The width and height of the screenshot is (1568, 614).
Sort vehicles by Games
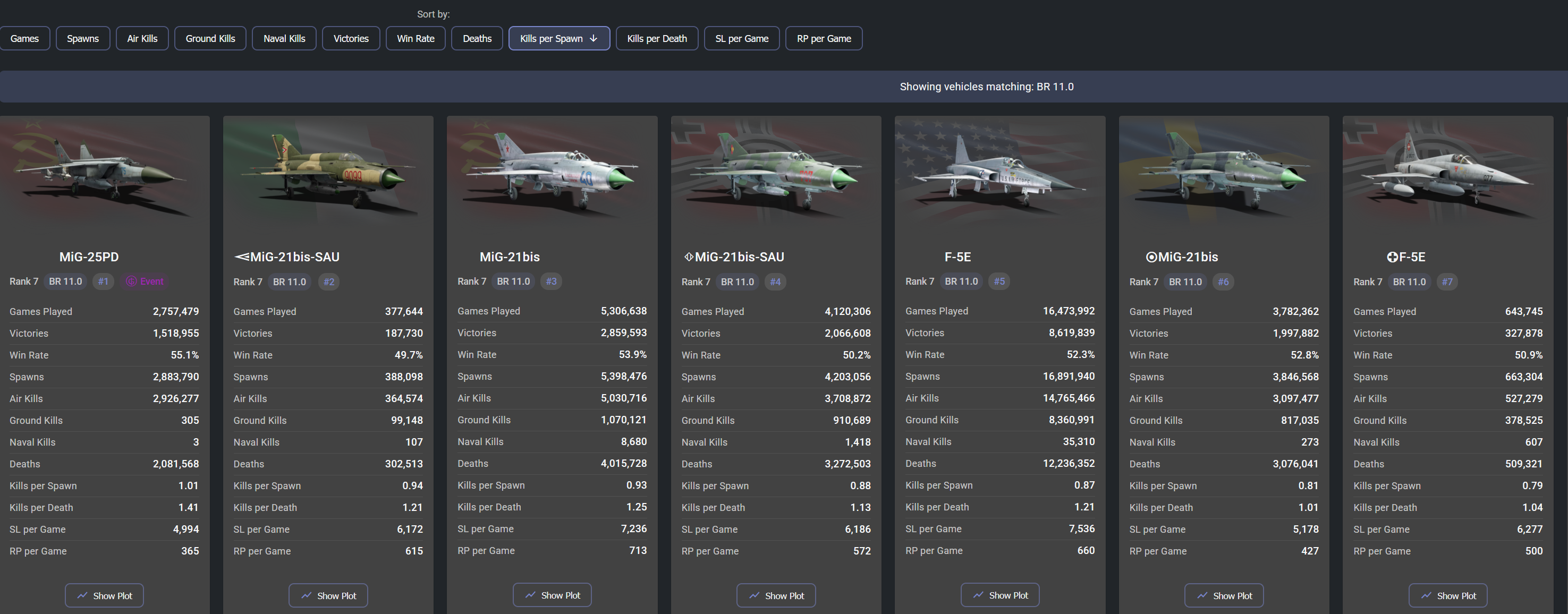(x=24, y=38)
